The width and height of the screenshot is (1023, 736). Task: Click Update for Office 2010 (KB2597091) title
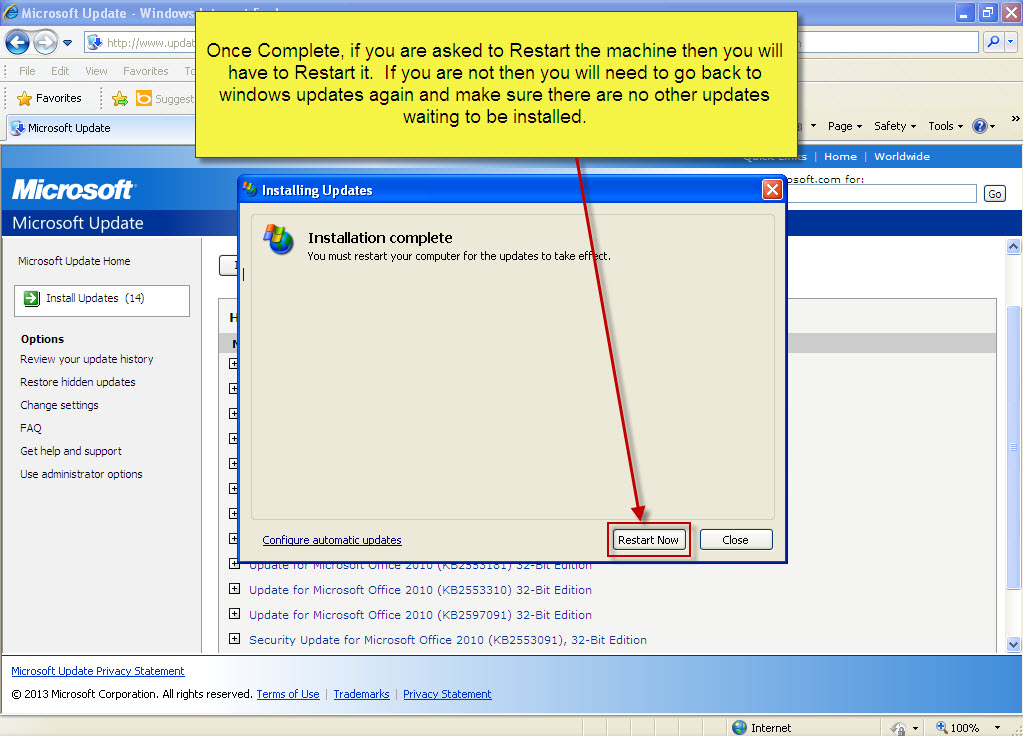click(420, 615)
